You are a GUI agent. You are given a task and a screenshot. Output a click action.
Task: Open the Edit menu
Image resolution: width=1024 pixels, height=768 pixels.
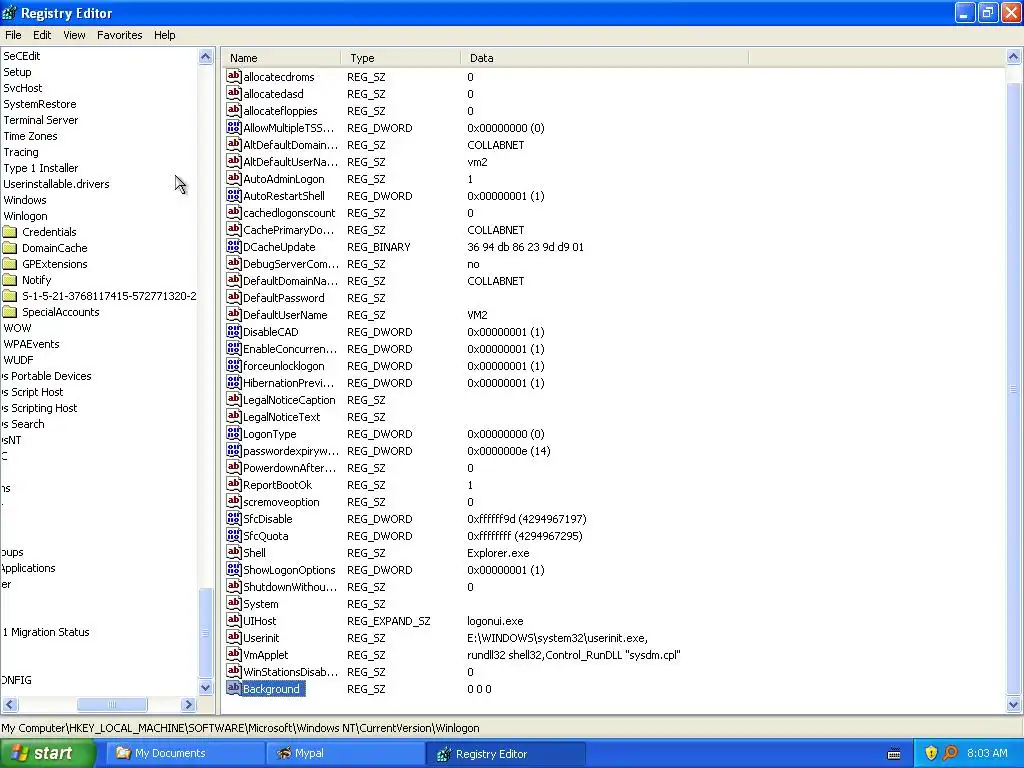point(42,35)
